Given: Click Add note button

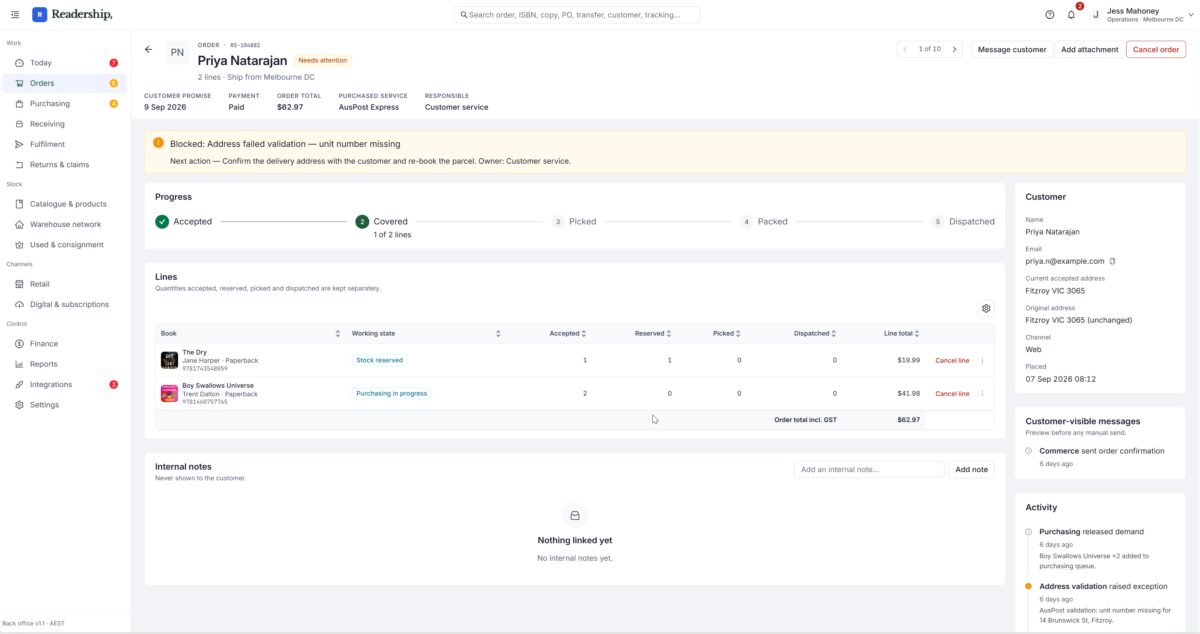Looking at the screenshot, I should tap(971, 469).
